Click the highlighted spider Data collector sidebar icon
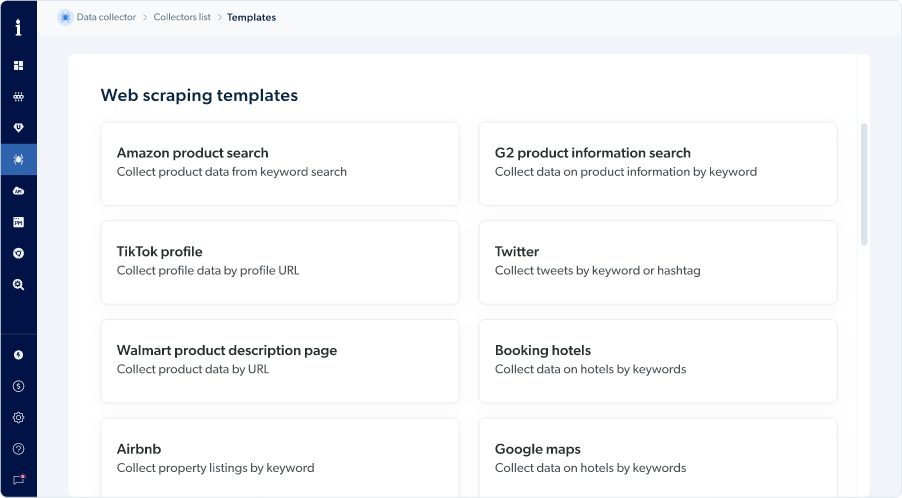The image size is (902, 498). [18, 159]
